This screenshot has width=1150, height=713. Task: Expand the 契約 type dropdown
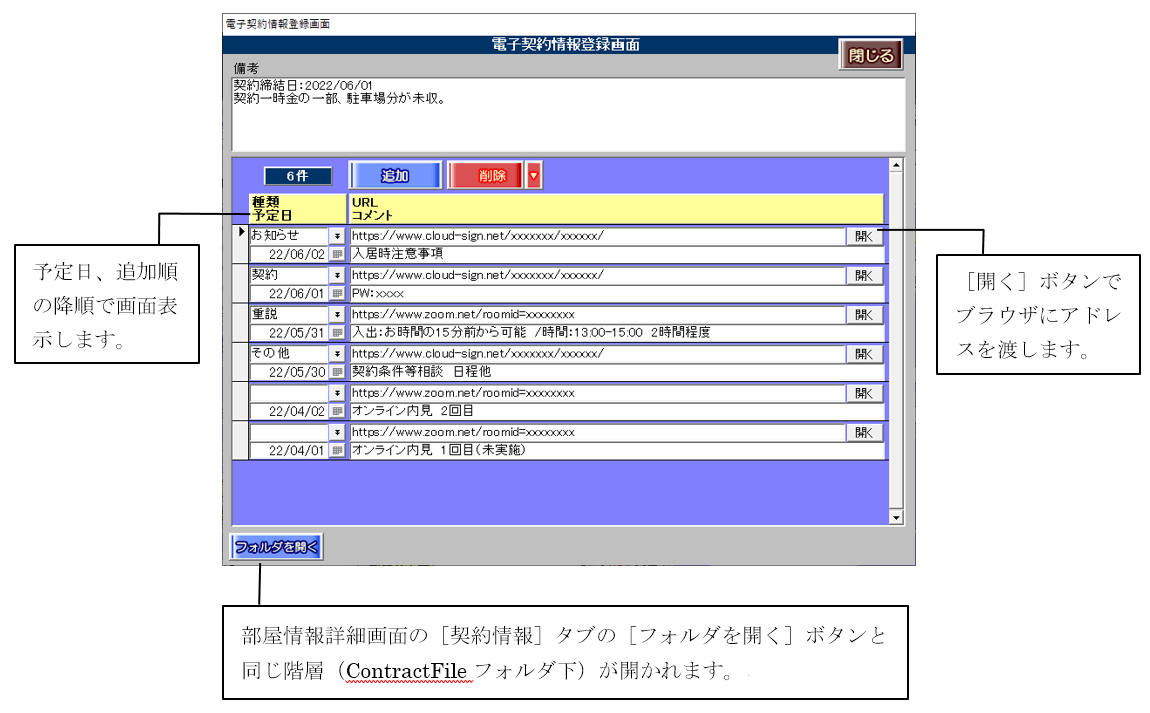pyautogui.click(x=337, y=275)
